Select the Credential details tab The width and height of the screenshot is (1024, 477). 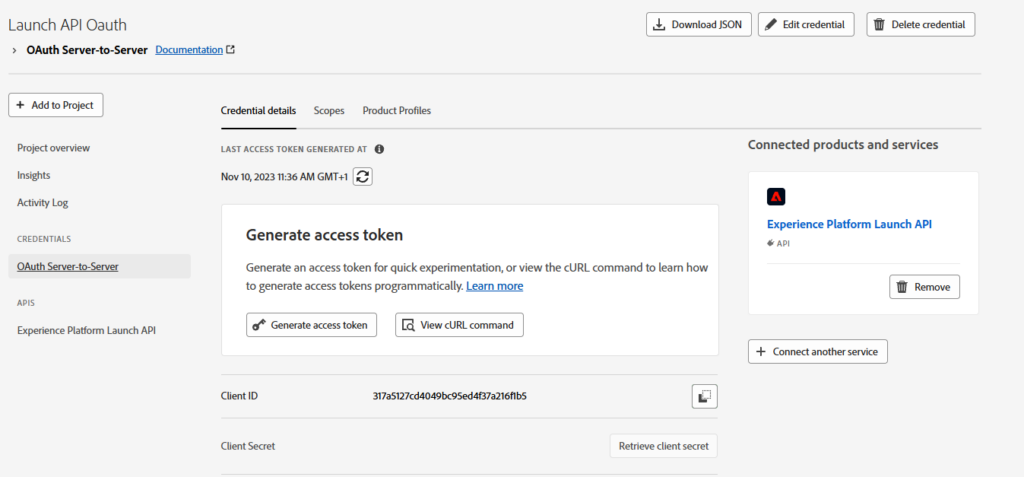[x=258, y=110]
